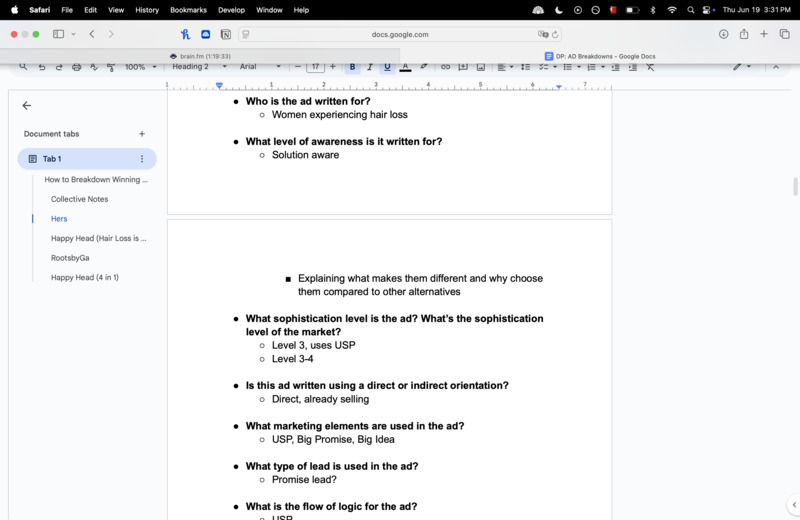The width and height of the screenshot is (800, 520).
Task: Toggle the Safari sidebar
Action: 58,34
